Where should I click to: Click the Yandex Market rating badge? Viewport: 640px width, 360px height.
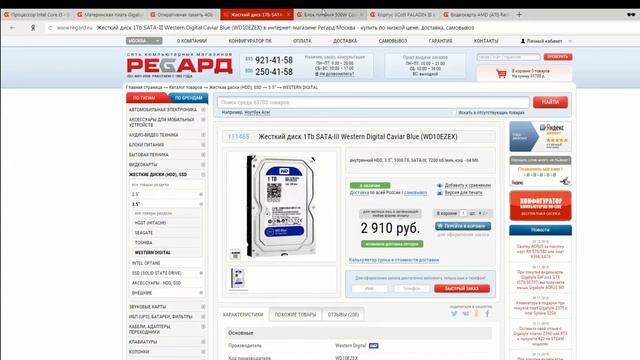pyautogui.click(x=540, y=136)
